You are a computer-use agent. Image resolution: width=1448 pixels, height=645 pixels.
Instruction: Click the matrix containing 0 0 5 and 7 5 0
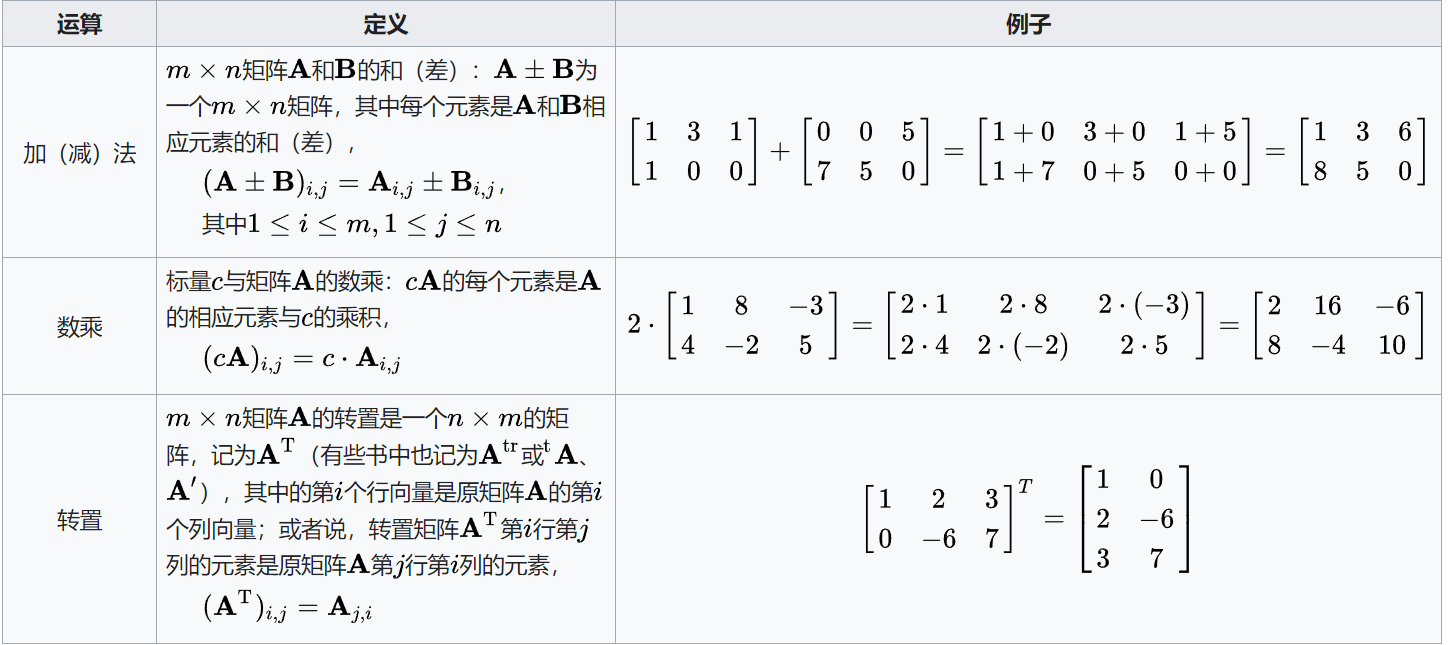pos(866,151)
